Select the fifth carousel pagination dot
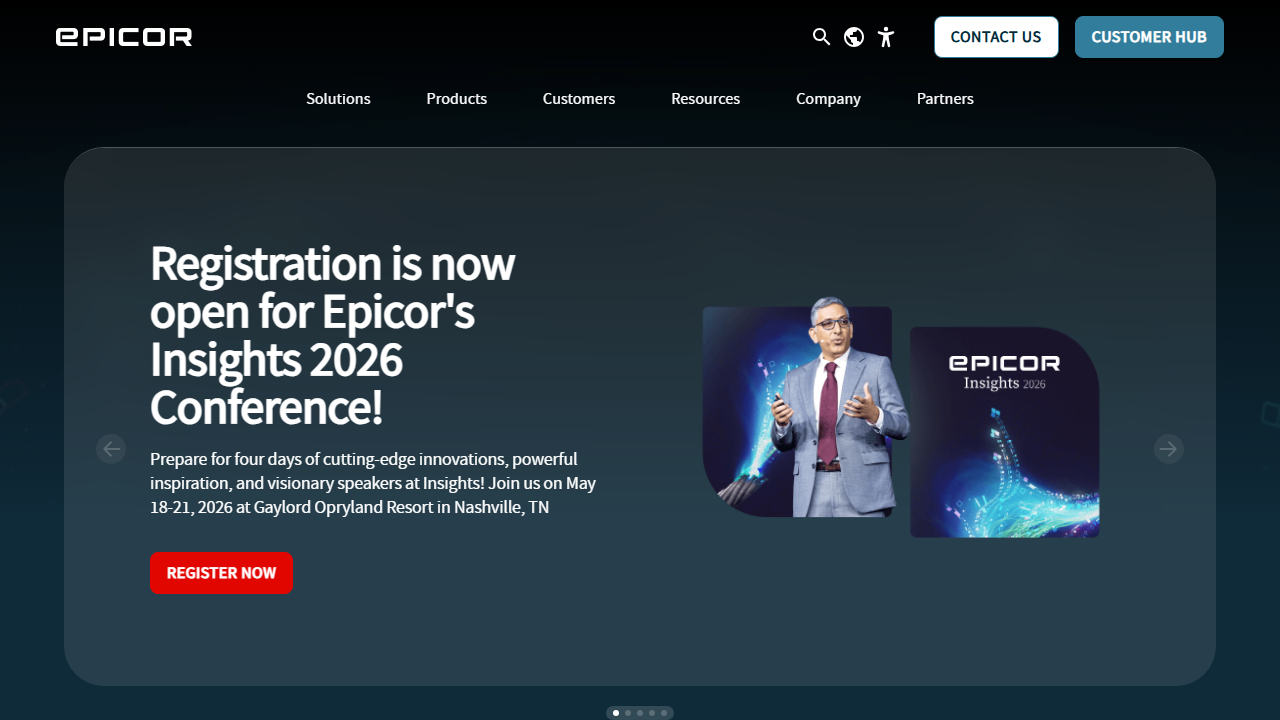 pyautogui.click(x=664, y=713)
